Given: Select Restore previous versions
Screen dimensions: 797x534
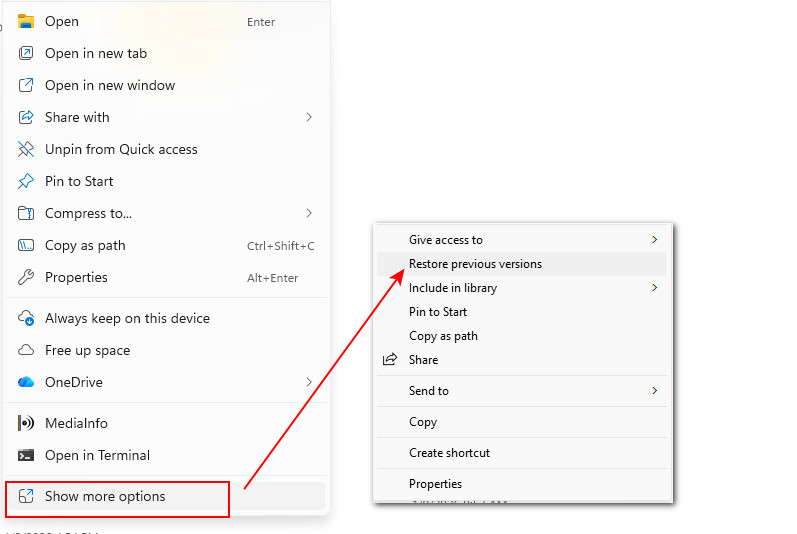Looking at the screenshot, I should 475,264.
